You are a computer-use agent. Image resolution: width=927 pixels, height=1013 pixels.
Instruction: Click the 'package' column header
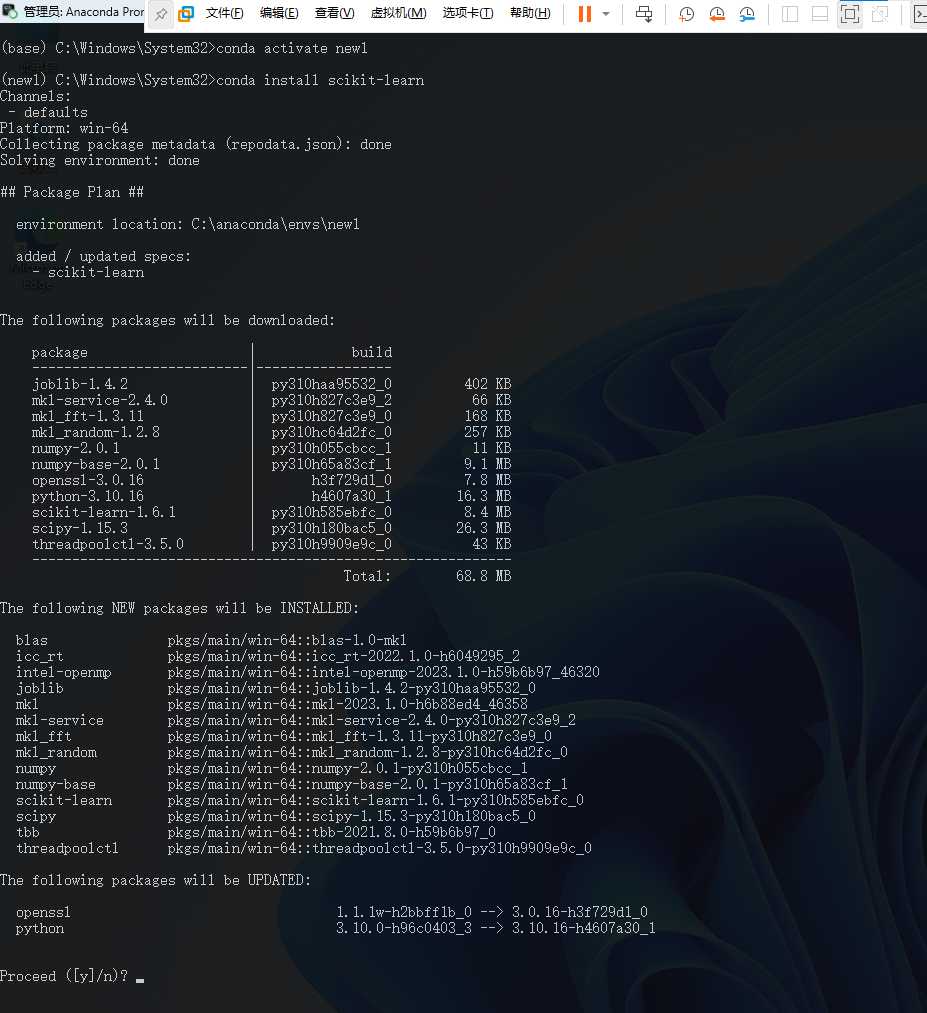(x=59, y=353)
